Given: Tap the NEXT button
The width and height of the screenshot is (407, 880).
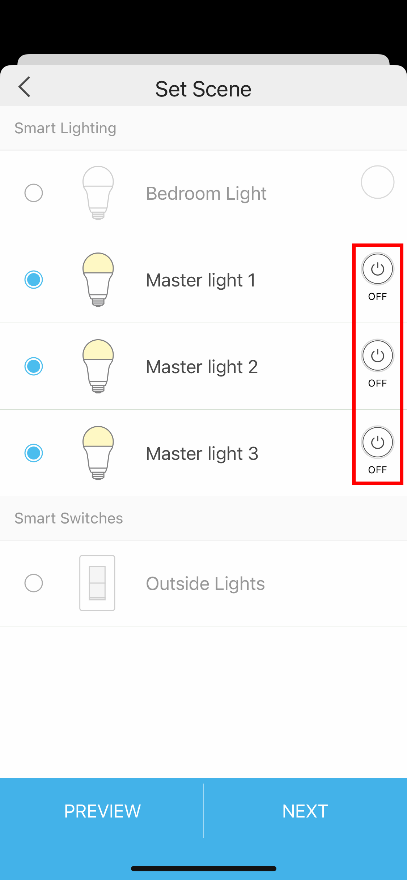Looking at the screenshot, I should coord(305,811).
